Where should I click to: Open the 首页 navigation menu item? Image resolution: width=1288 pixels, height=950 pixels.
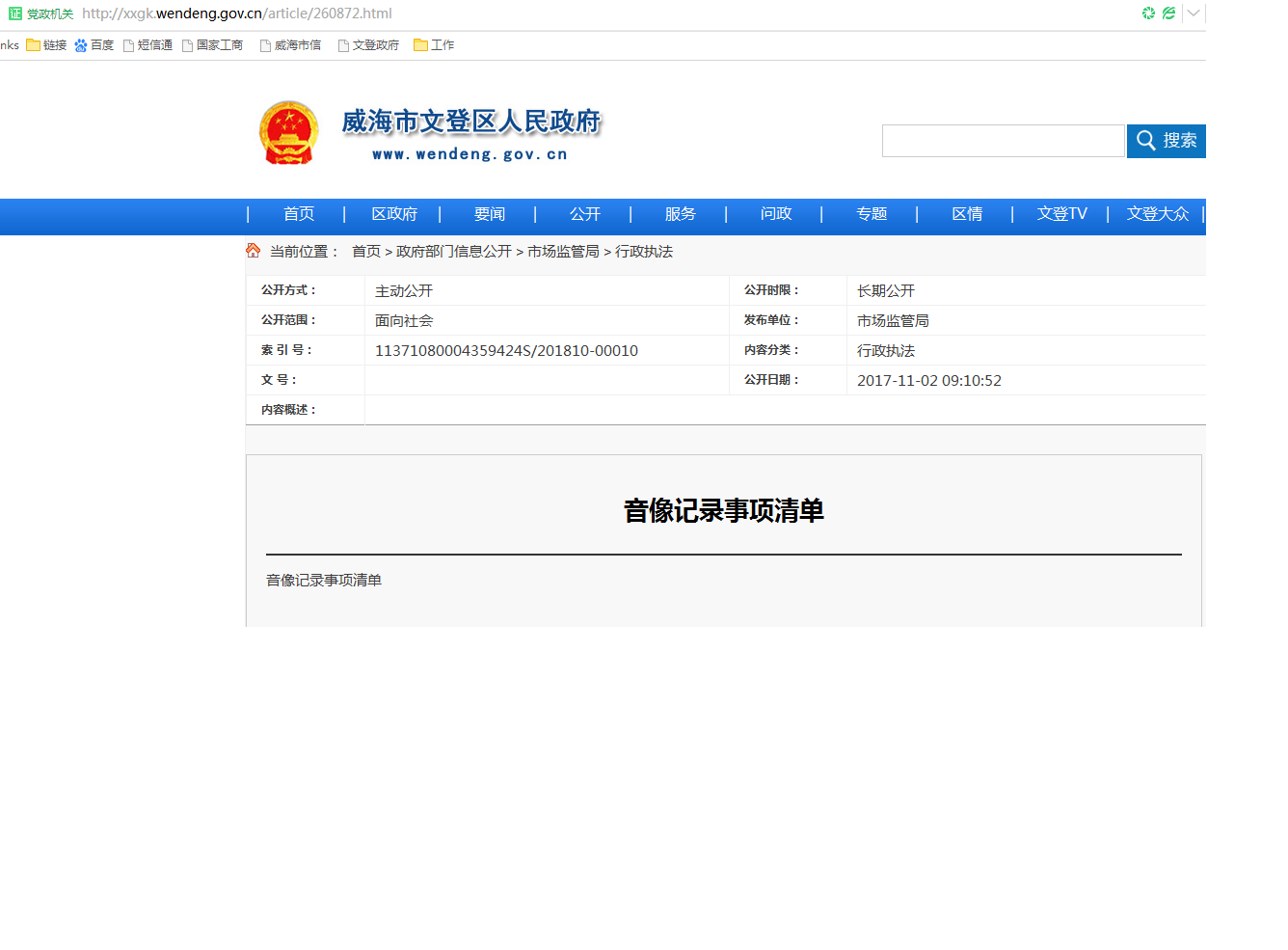[x=299, y=214]
